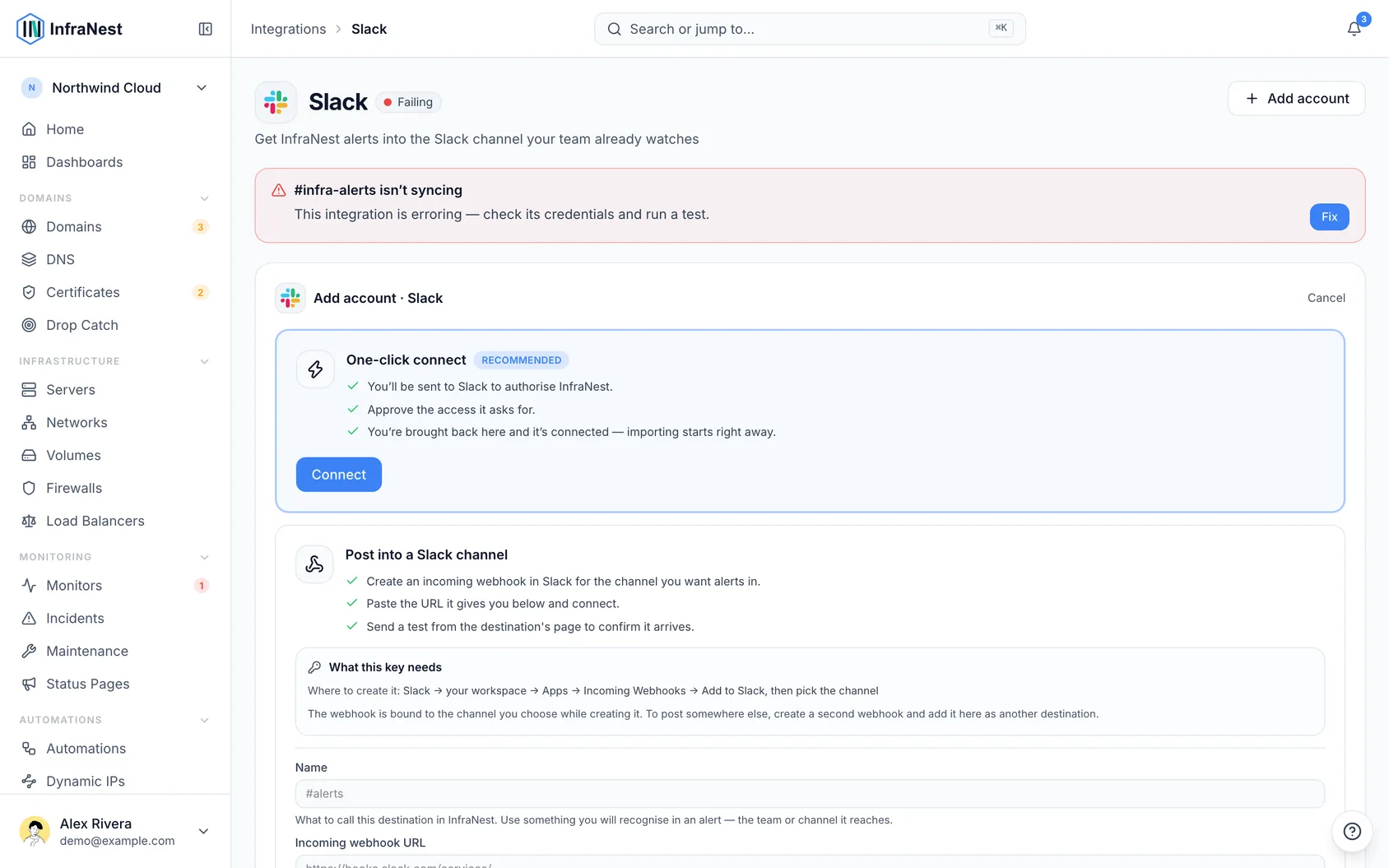Viewport: 1389px width, 868px height.
Task: Go back to Integrations breadcrumb
Action: pyautogui.click(x=288, y=29)
